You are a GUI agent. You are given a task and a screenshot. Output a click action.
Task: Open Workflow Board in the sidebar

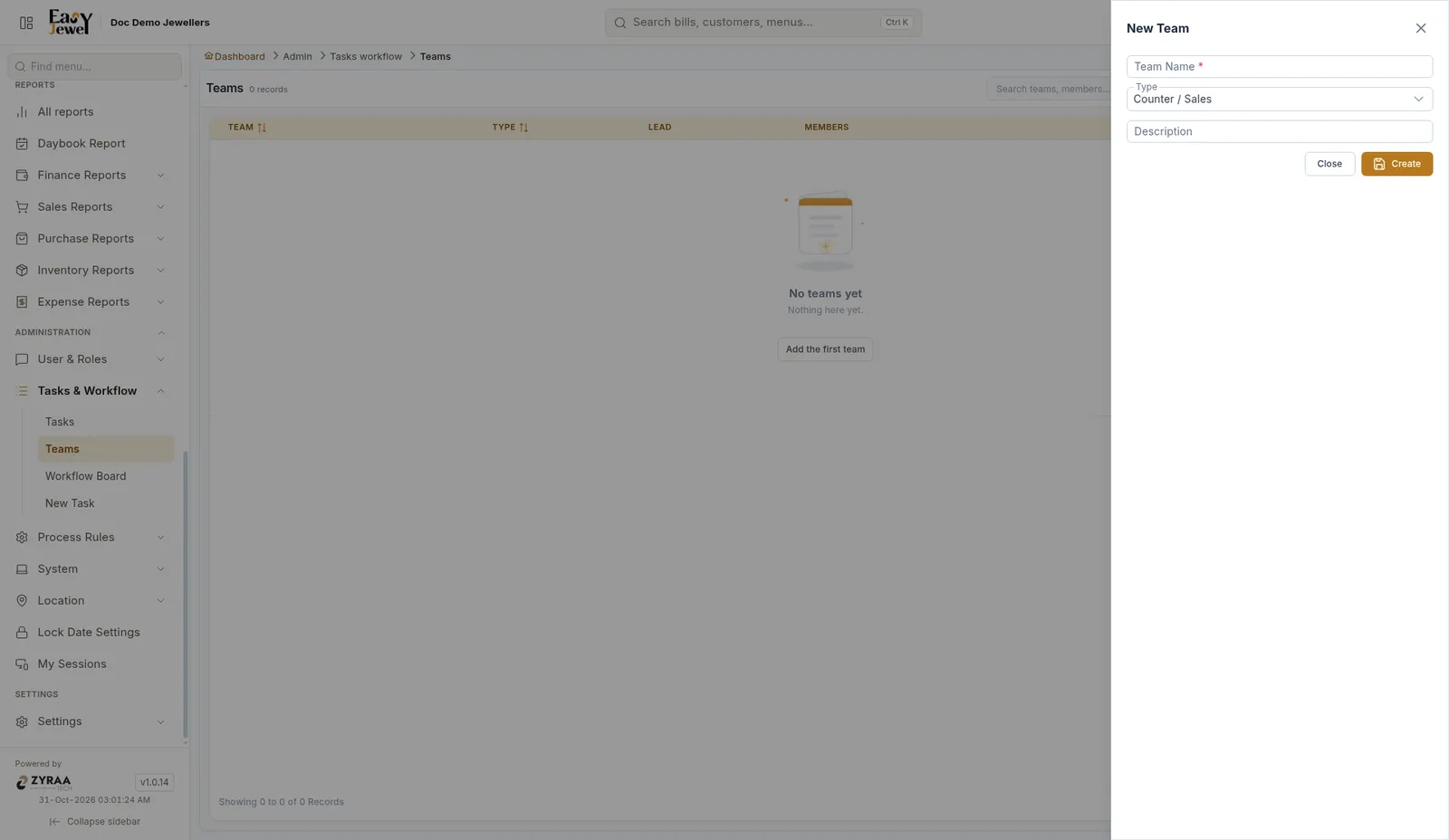pyautogui.click(x=86, y=476)
